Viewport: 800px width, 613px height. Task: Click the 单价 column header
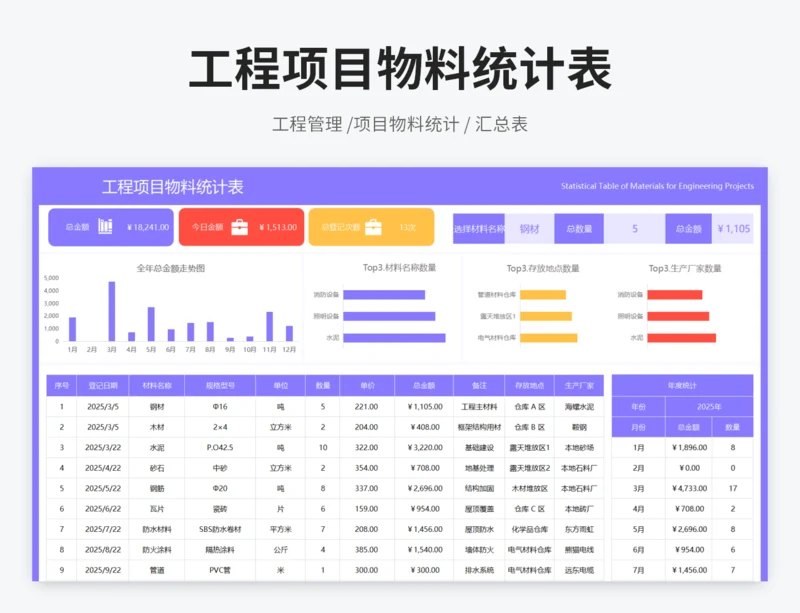point(367,385)
